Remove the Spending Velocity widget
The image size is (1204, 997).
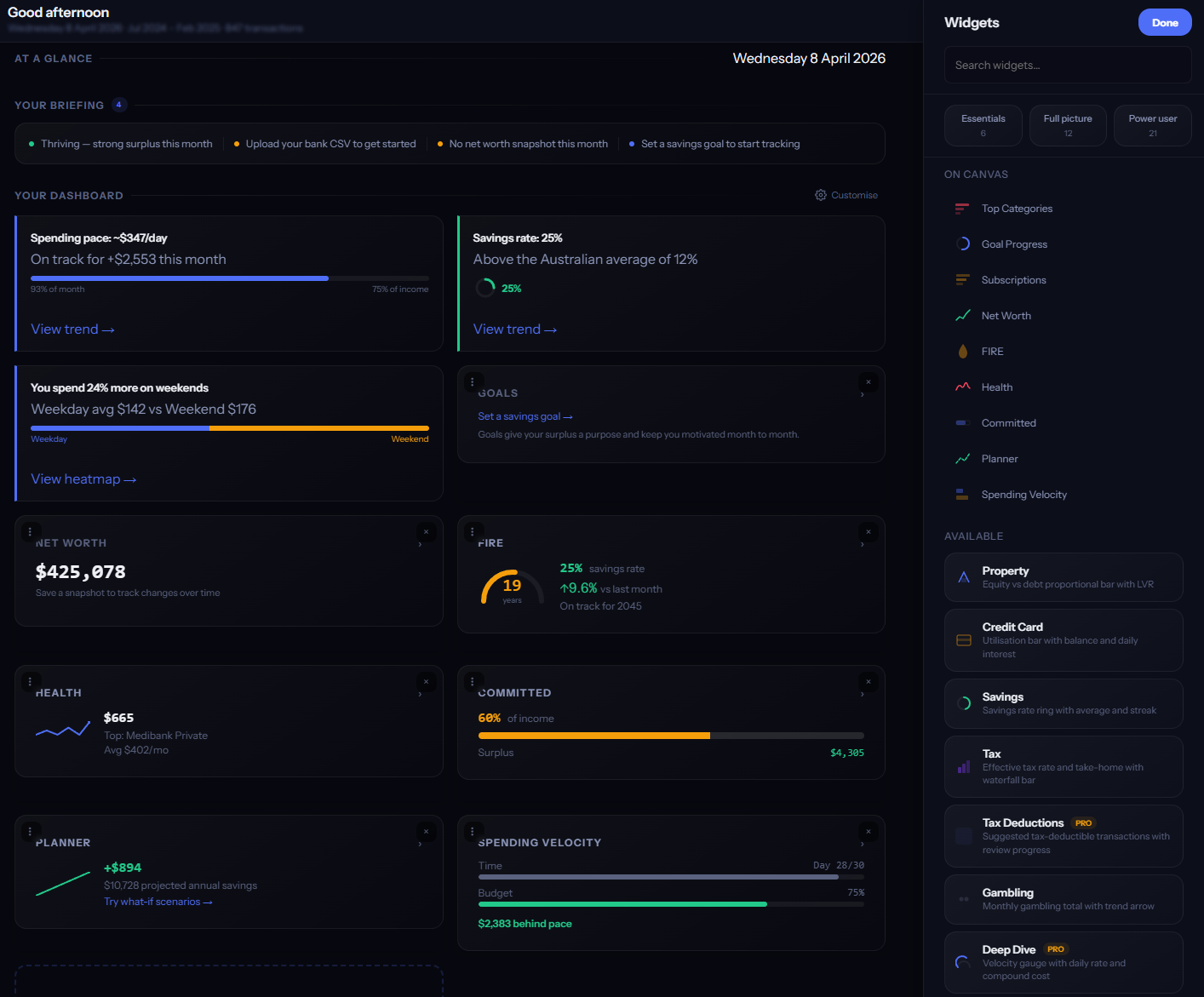[868, 832]
